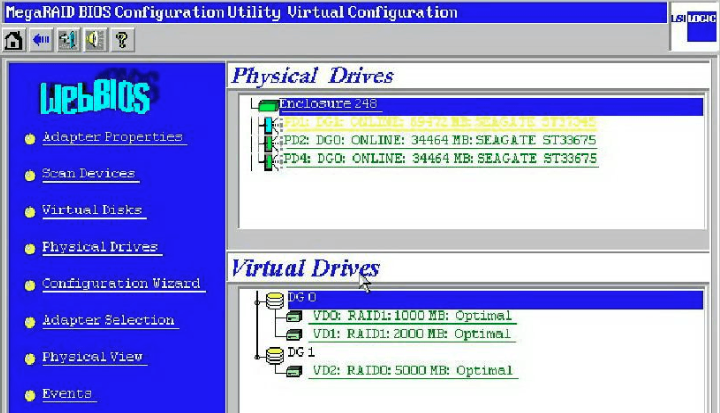Open the Events link

[67, 394]
